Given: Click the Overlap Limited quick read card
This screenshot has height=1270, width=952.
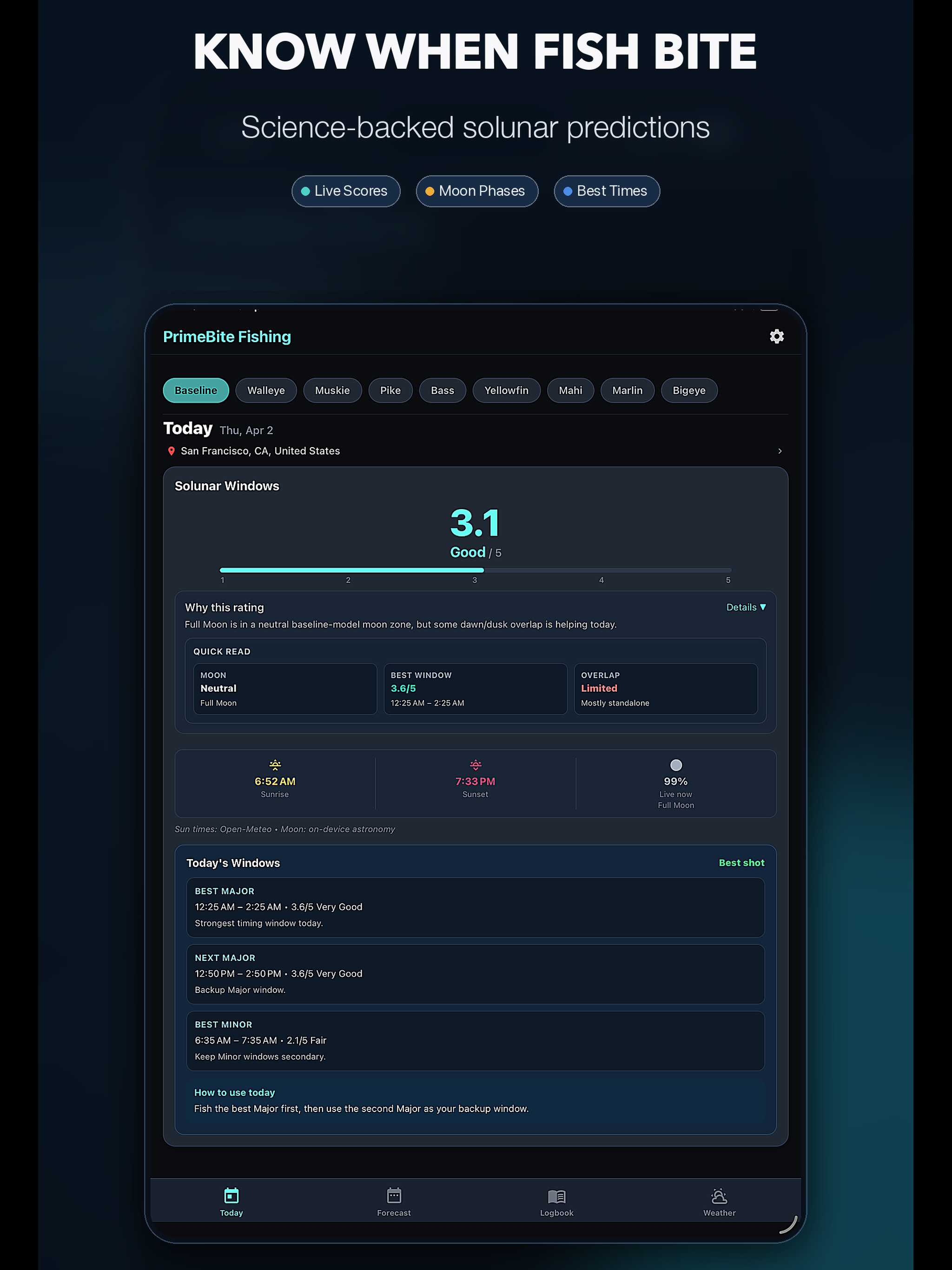Looking at the screenshot, I should pos(666,689).
